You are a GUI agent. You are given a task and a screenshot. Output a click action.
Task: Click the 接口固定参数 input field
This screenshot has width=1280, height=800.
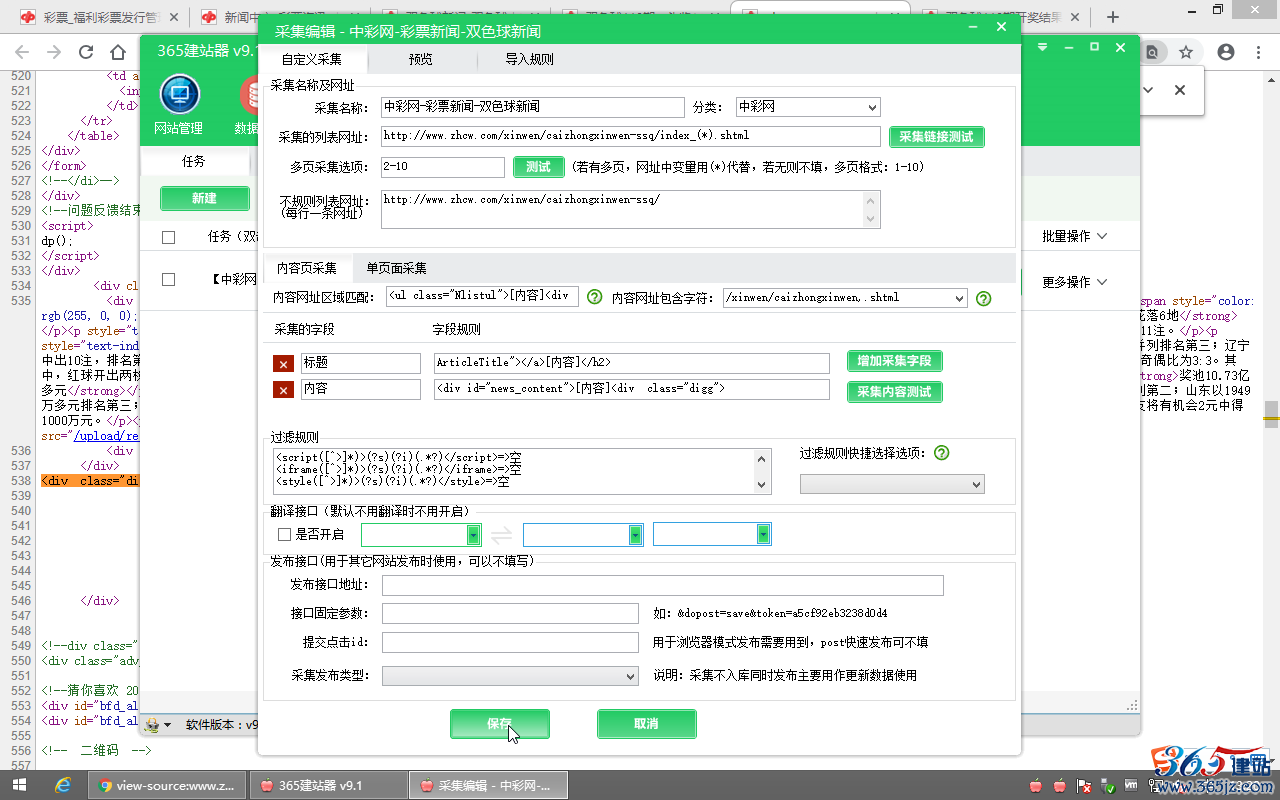pos(510,613)
